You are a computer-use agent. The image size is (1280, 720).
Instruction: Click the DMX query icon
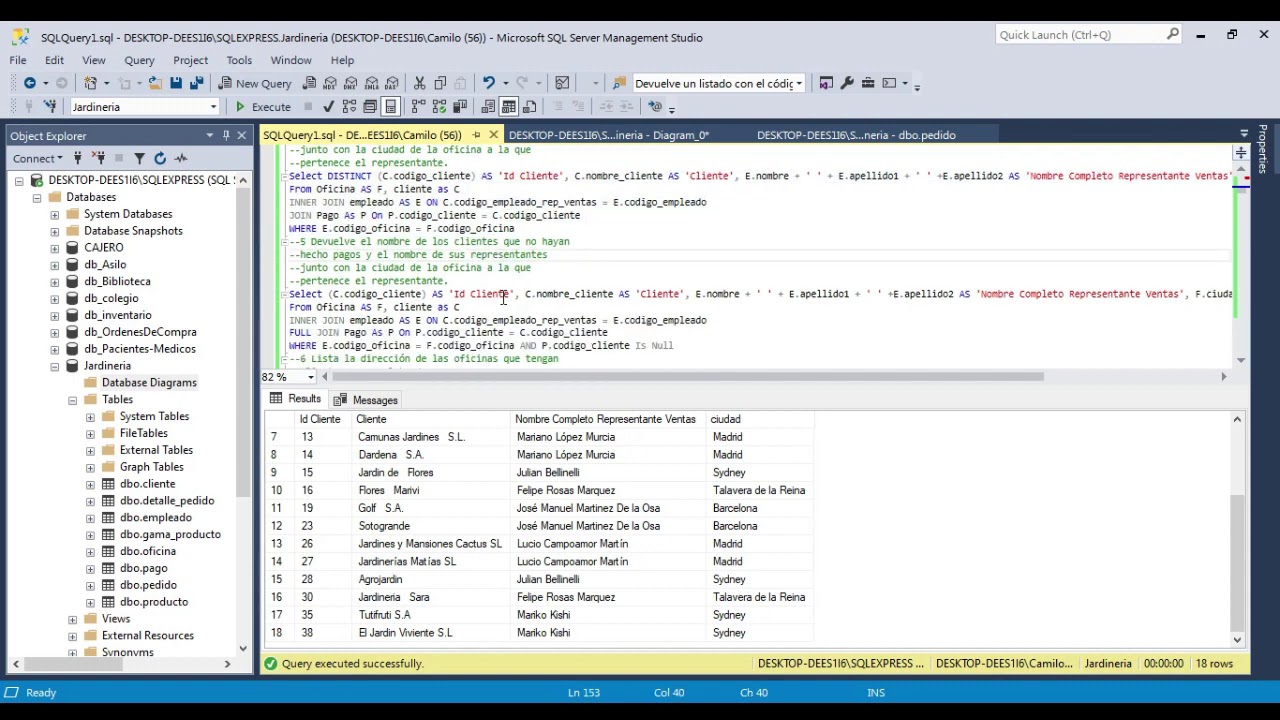point(351,83)
